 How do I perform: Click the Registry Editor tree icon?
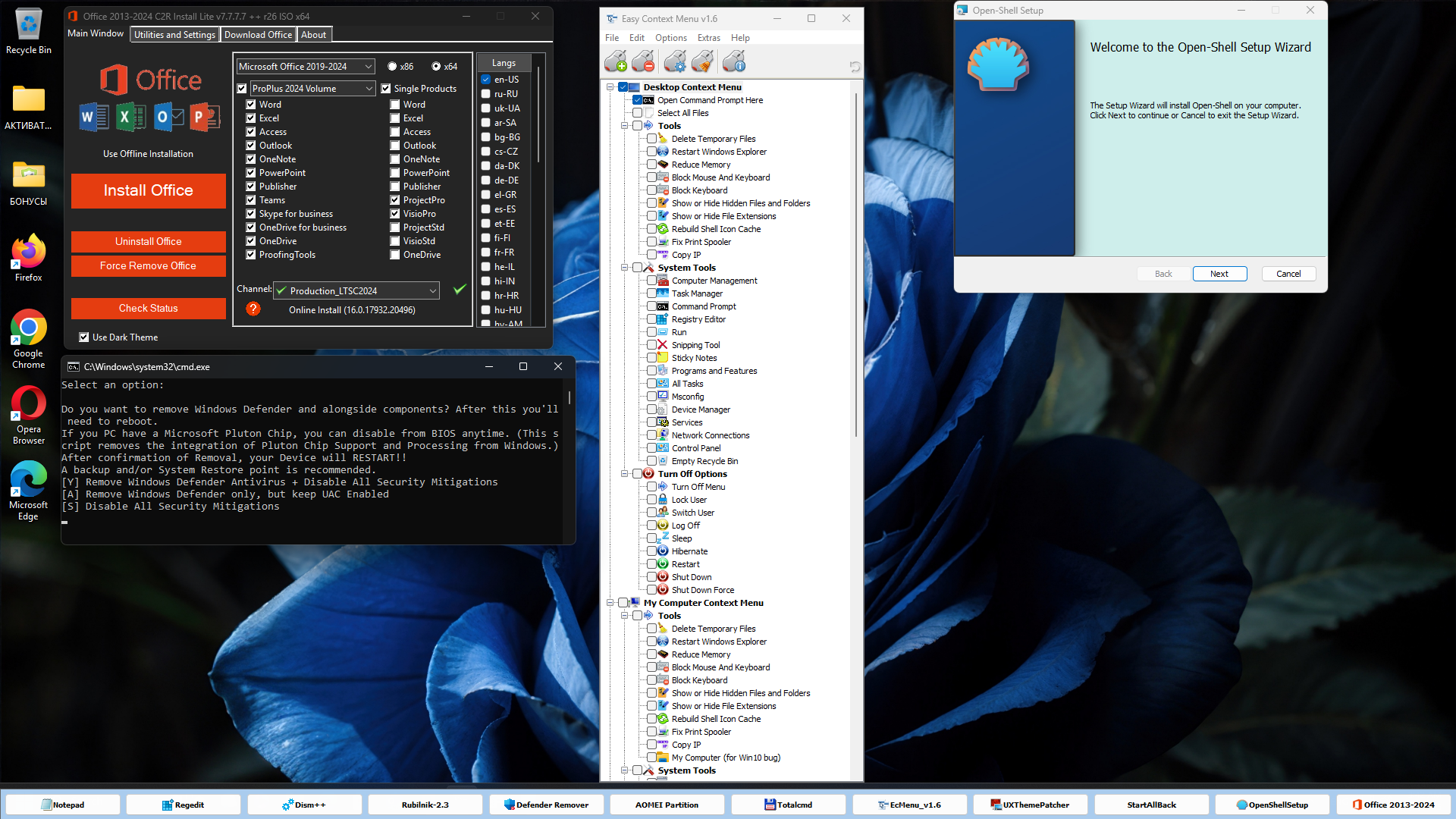point(663,319)
